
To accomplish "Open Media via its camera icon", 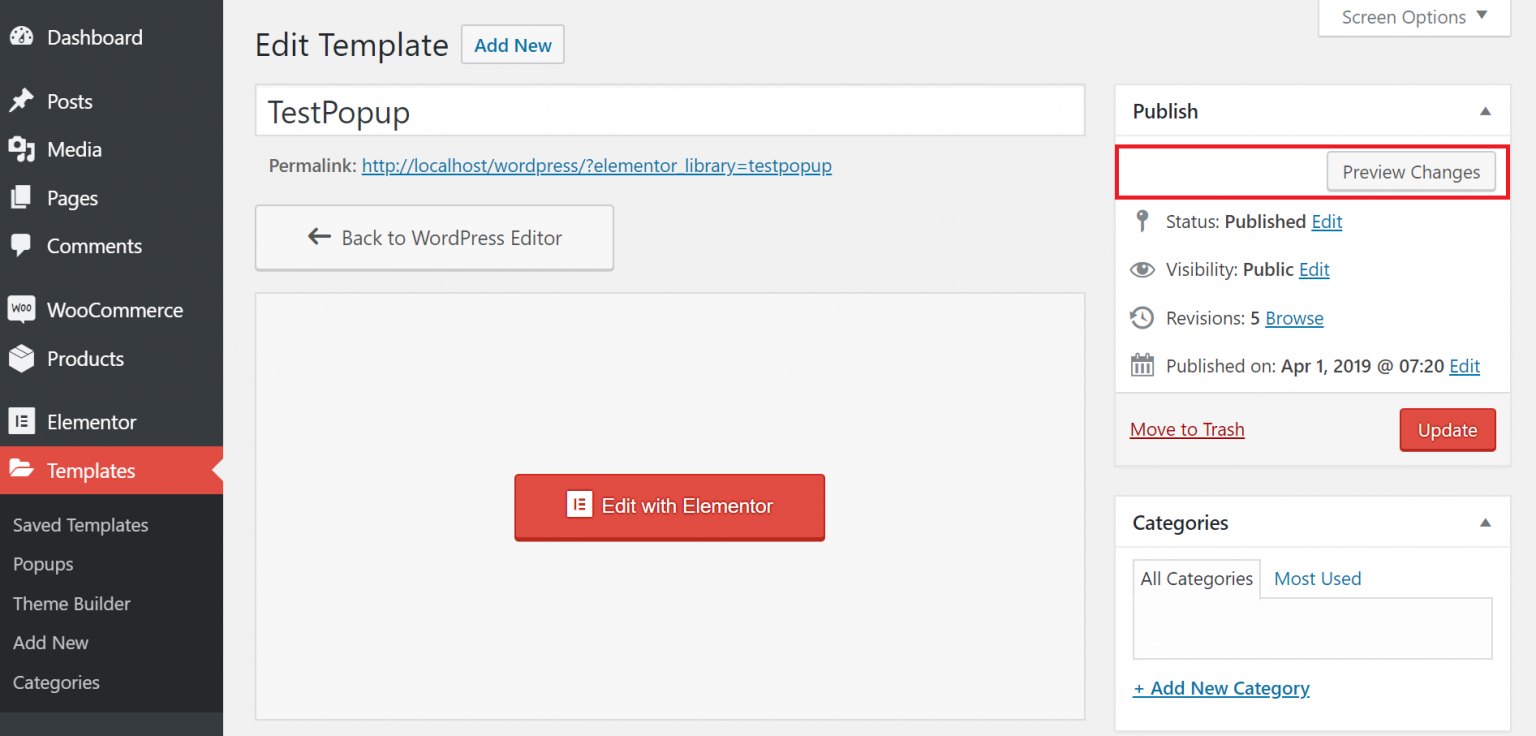I will (x=22, y=149).
